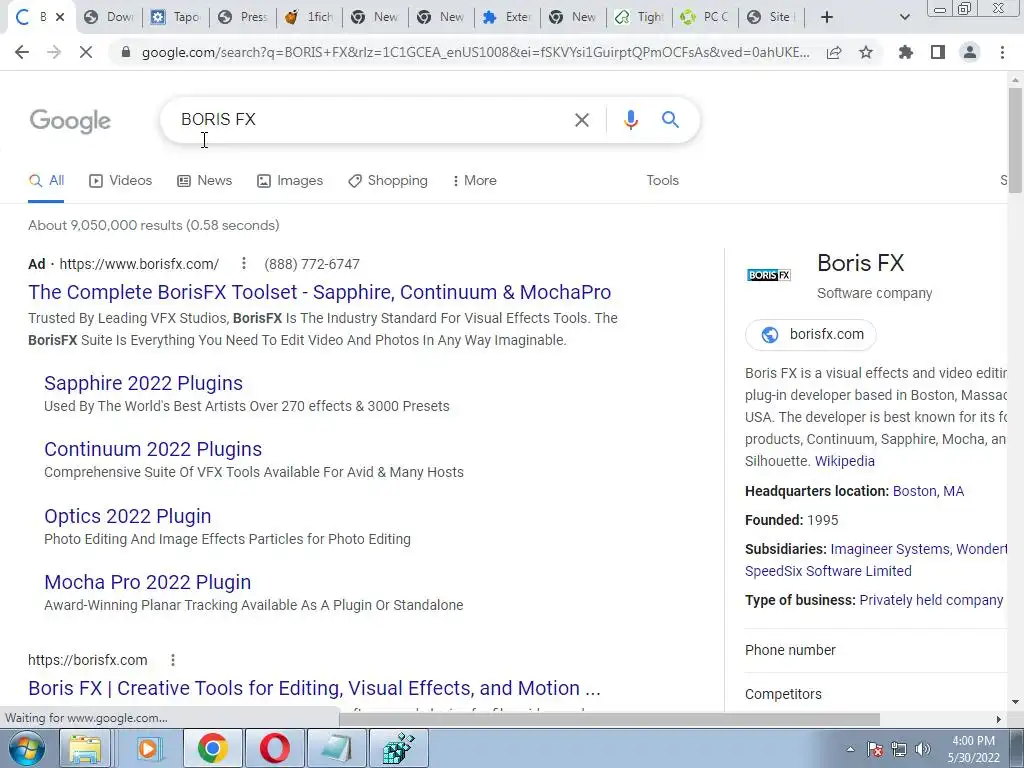Toggle the browser side panel icon

point(938,52)
